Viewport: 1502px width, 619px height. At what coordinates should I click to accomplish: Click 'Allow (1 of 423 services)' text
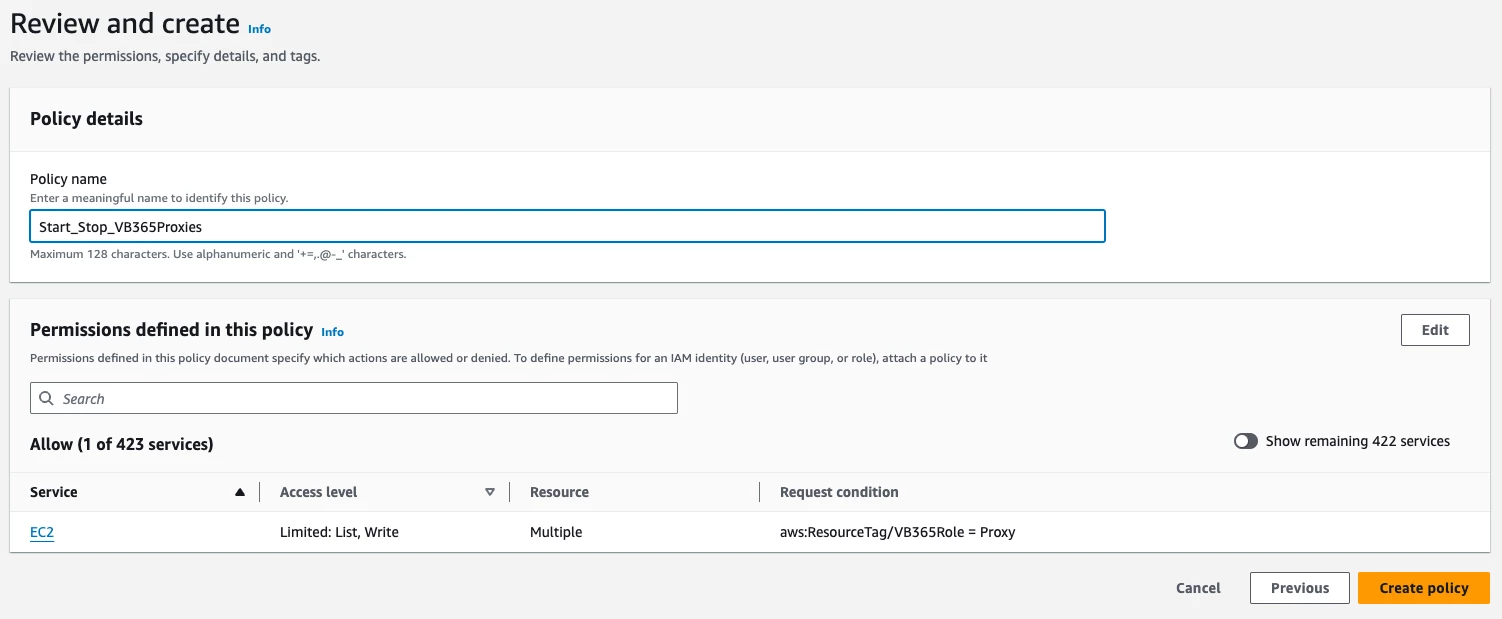click(x=122, y=444)
